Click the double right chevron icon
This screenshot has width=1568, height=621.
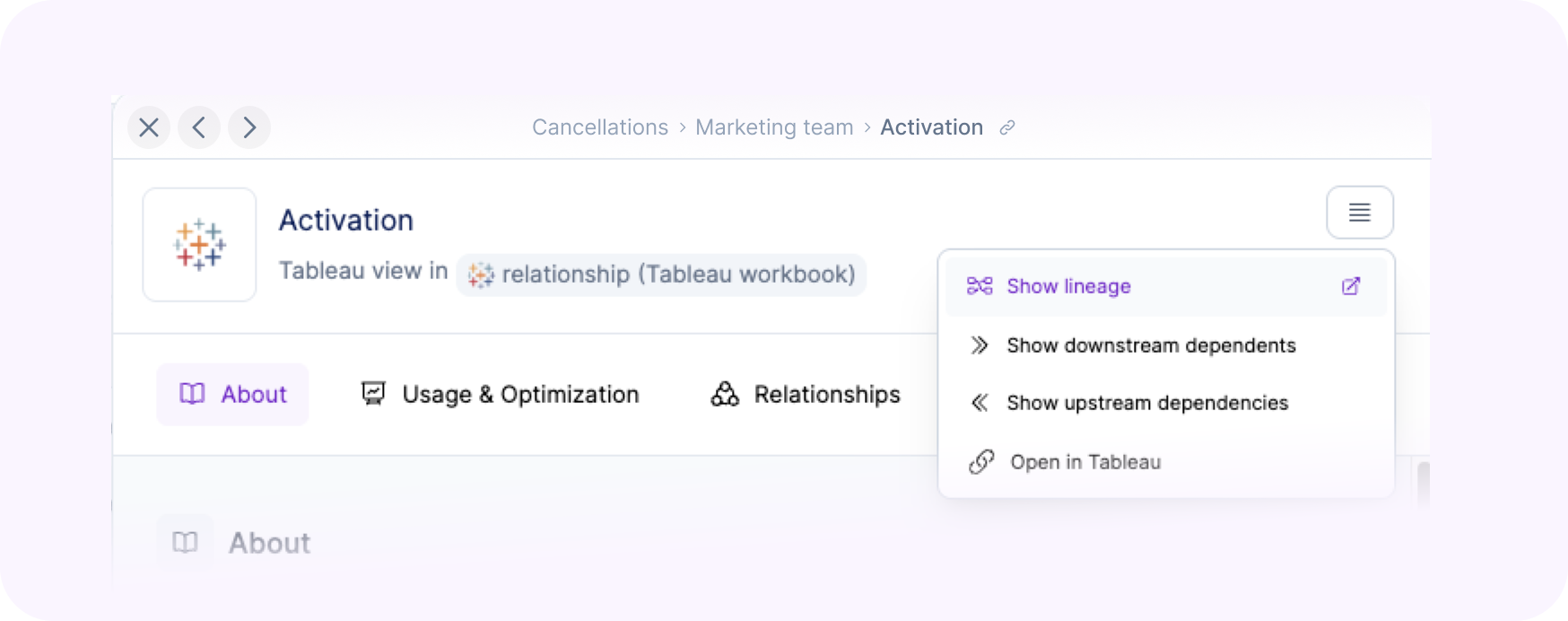(979, 345)
